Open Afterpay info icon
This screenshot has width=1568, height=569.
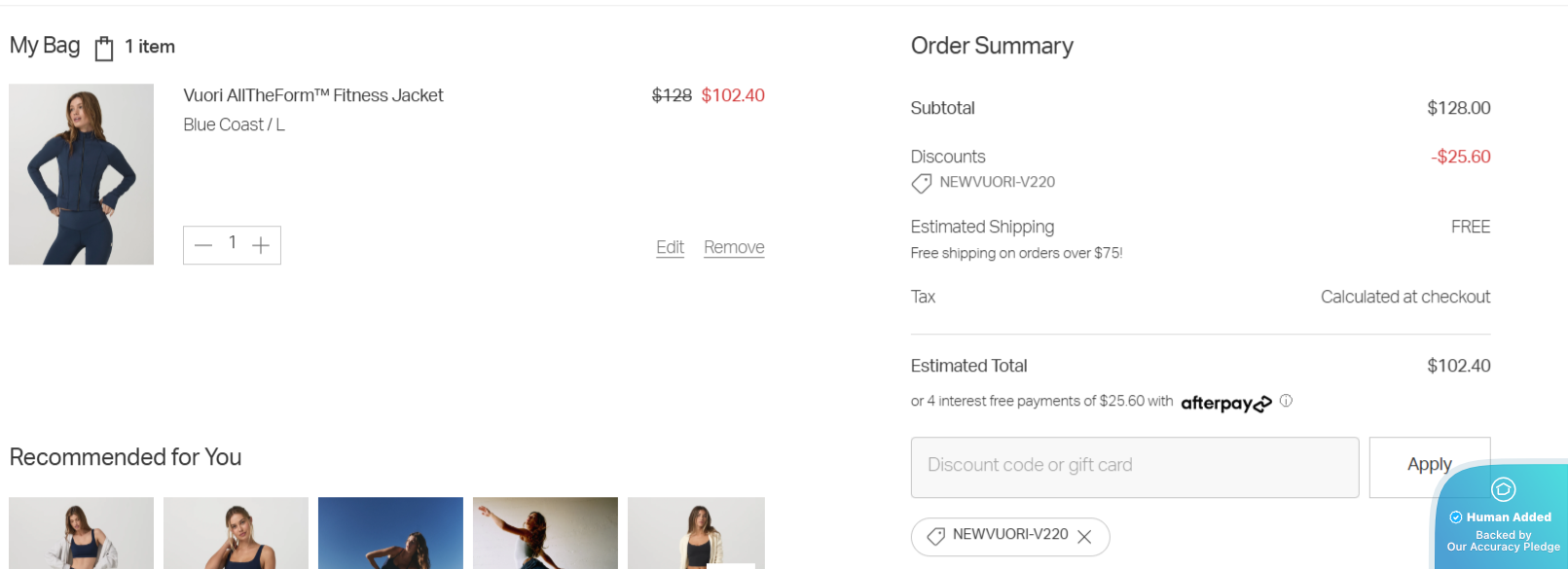pos(1286,401)
